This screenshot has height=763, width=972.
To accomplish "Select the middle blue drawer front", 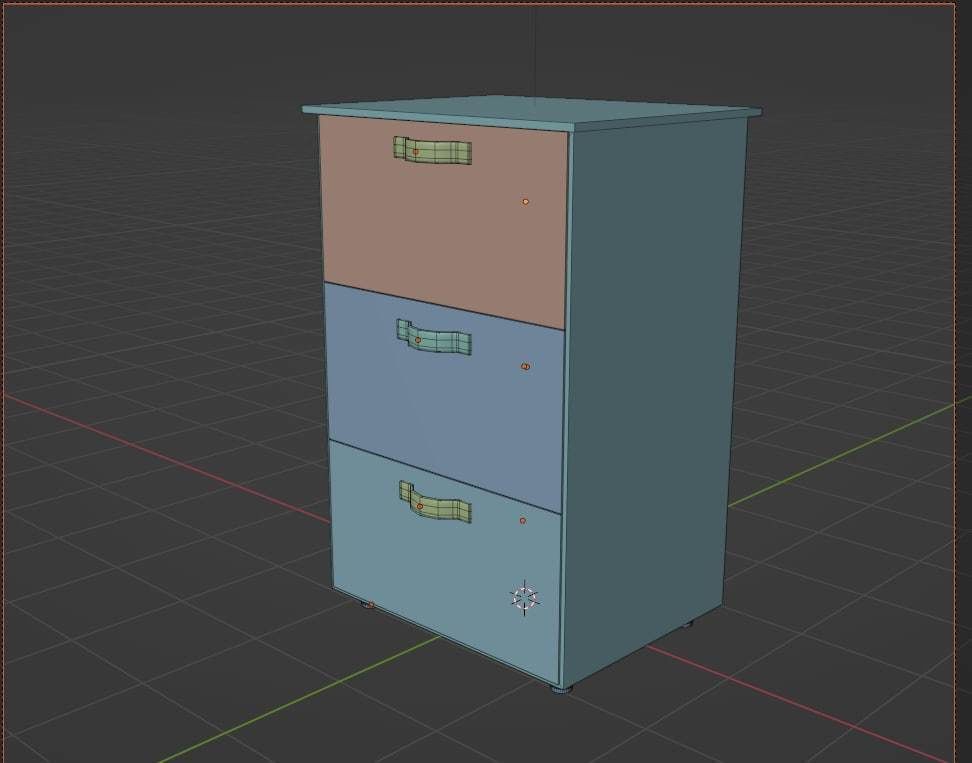I will (445, 397).
